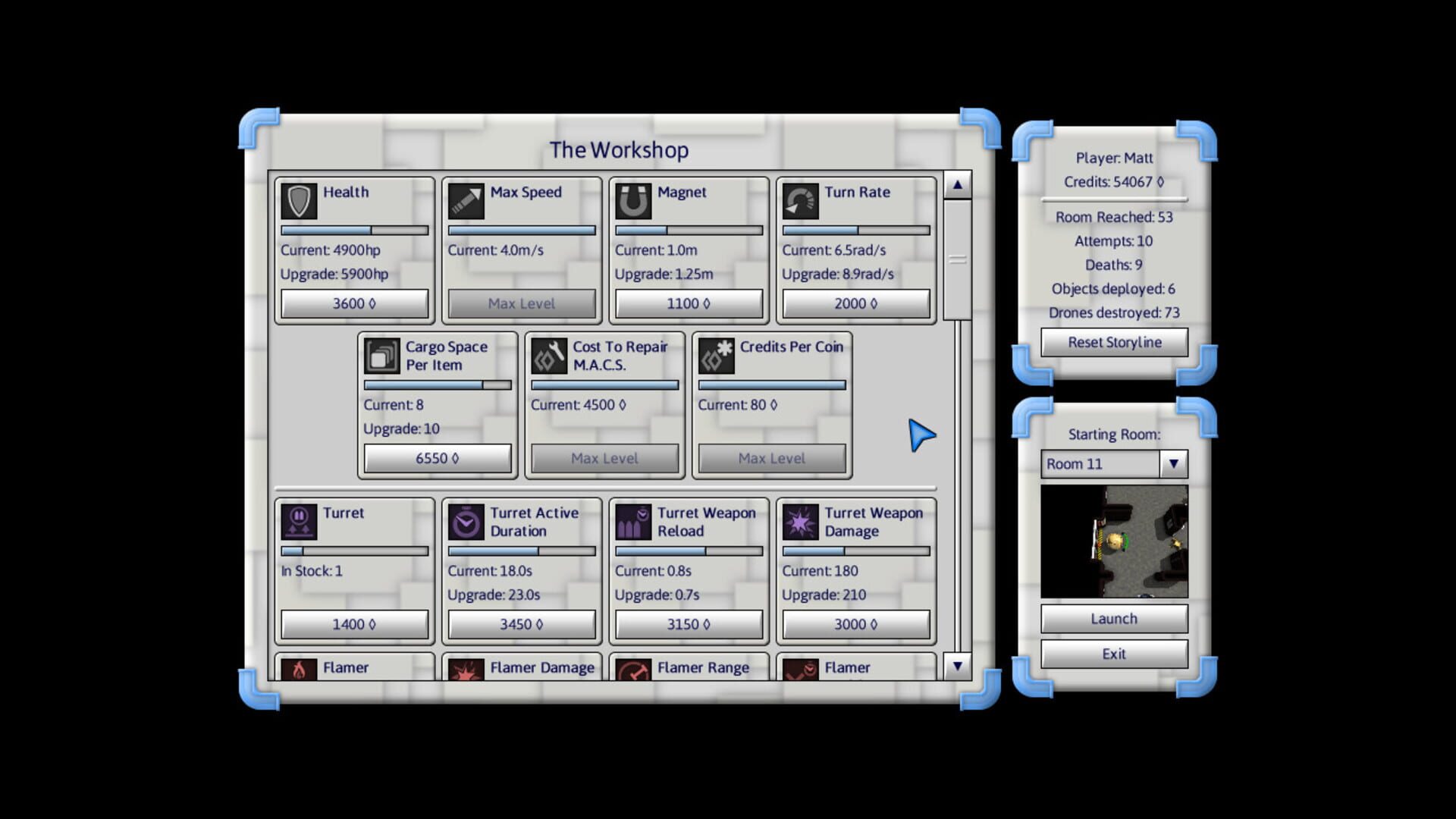Purchase Cargo Space upgrade for 6550
This screenshot has height=819, width=1456.
click(438, 458)
